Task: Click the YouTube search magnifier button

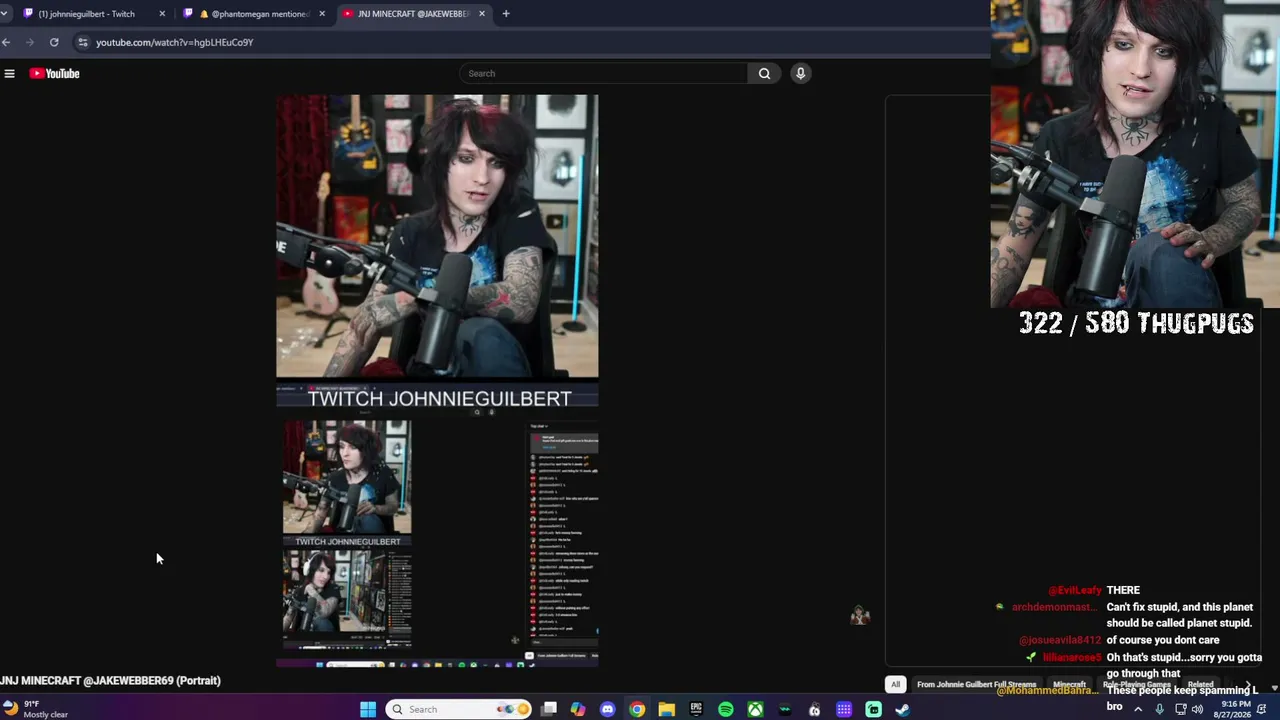Action: click(764, 73)
